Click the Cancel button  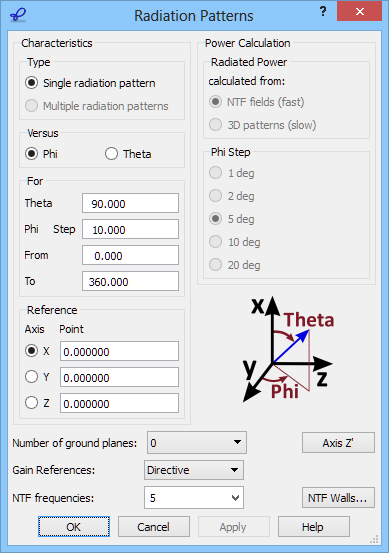154,527
